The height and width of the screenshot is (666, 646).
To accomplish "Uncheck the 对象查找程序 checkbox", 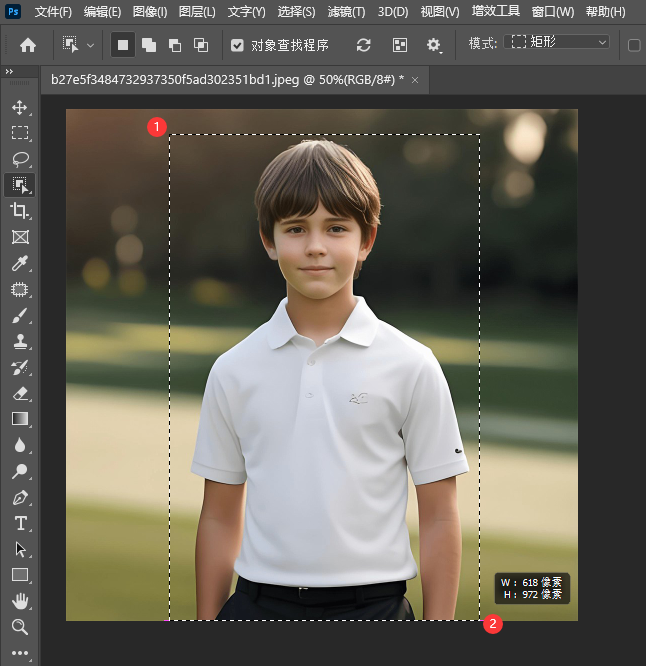I will (237, 45).
